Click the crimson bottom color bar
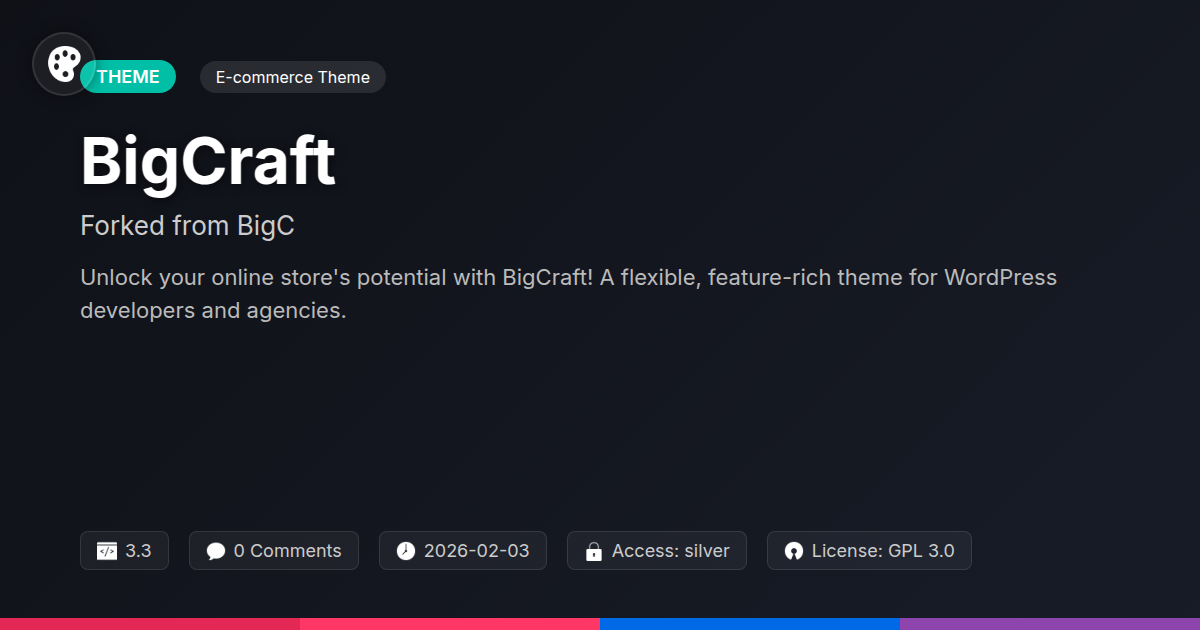Image resolution: width=1200 pixels, height=630 pixels. pyautogui.click(x=150, y=623)
